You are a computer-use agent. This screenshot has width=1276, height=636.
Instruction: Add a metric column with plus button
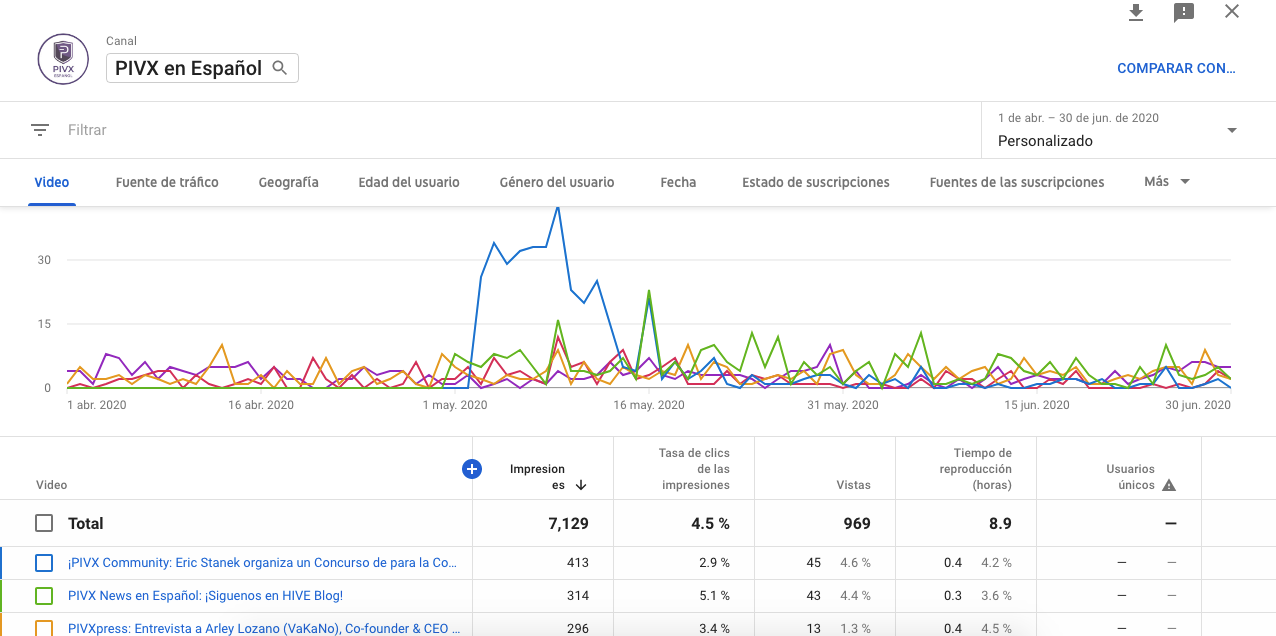tap(472, 468)
